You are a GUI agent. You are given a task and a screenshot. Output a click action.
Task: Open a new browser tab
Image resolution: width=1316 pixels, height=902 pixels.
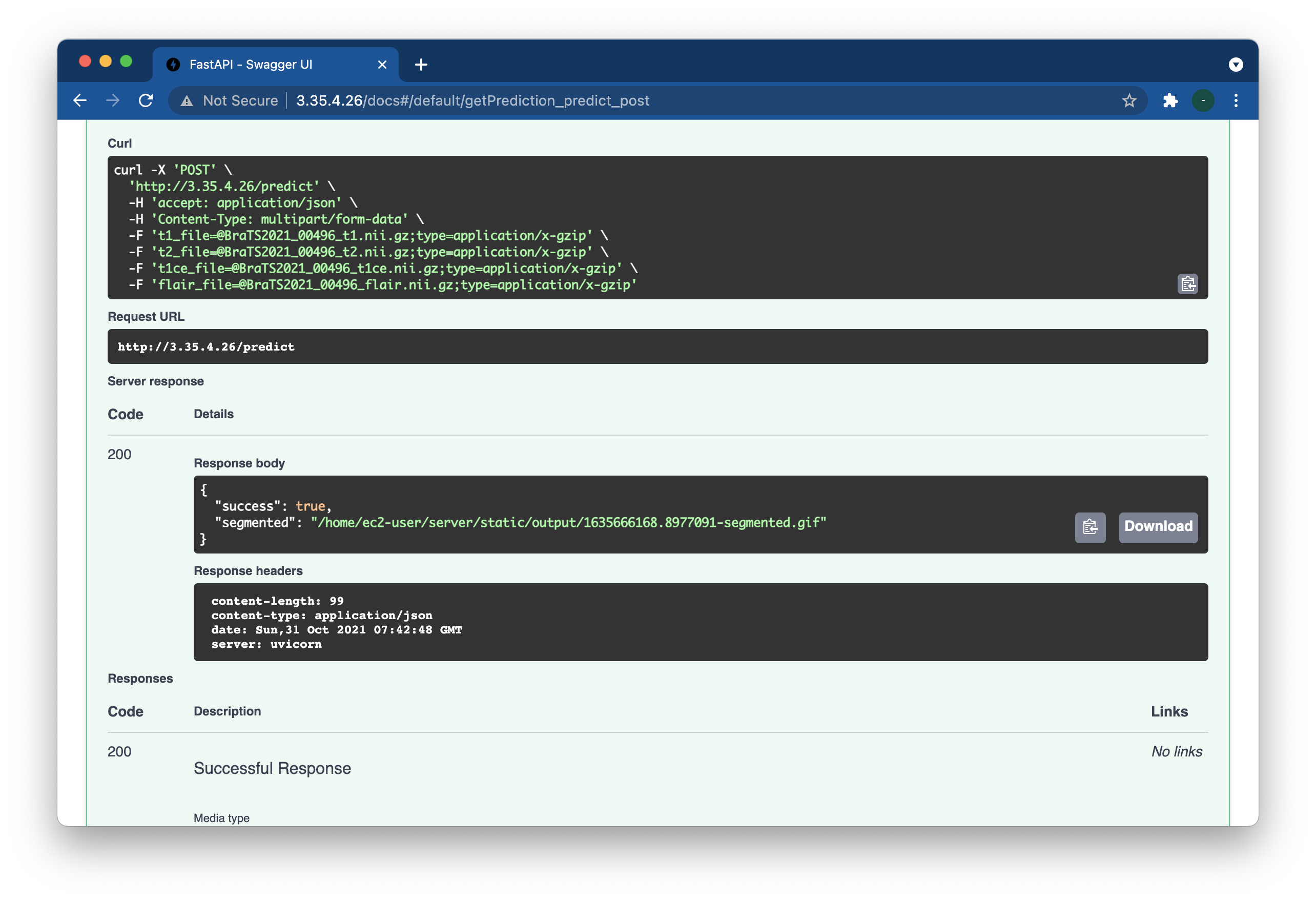(421, 65)
